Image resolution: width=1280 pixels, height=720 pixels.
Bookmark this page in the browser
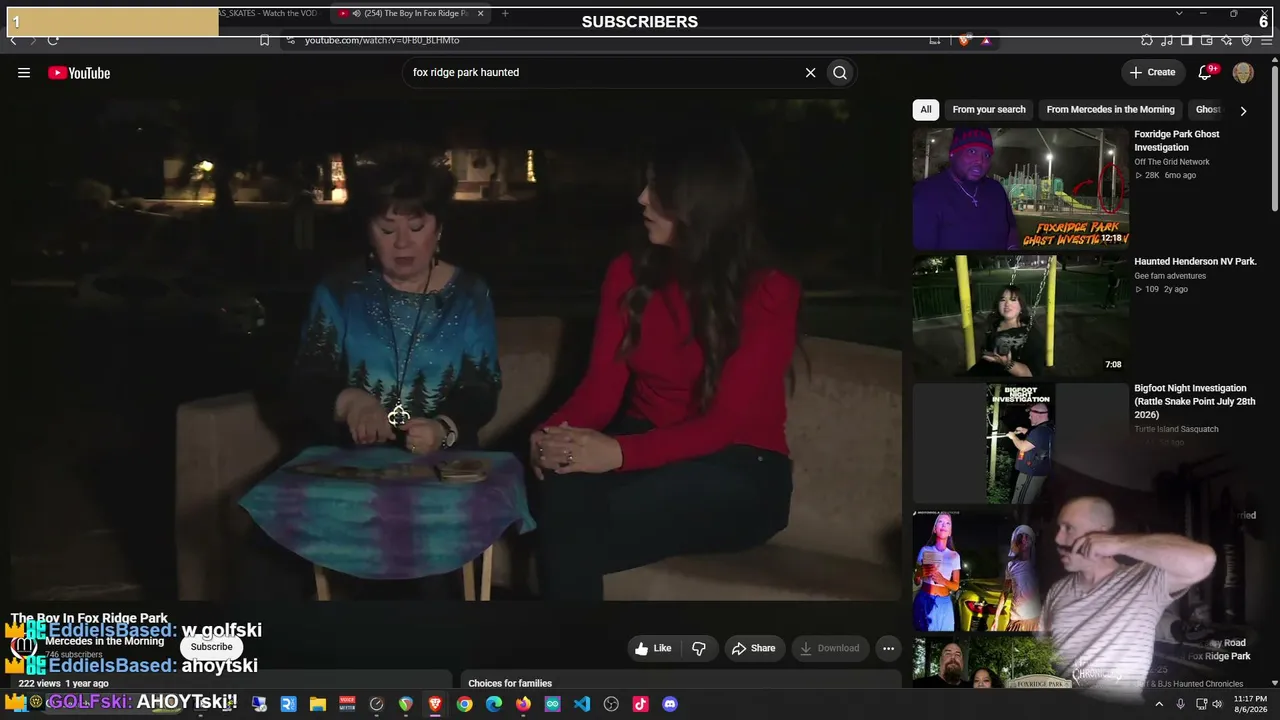pos(264,40)
